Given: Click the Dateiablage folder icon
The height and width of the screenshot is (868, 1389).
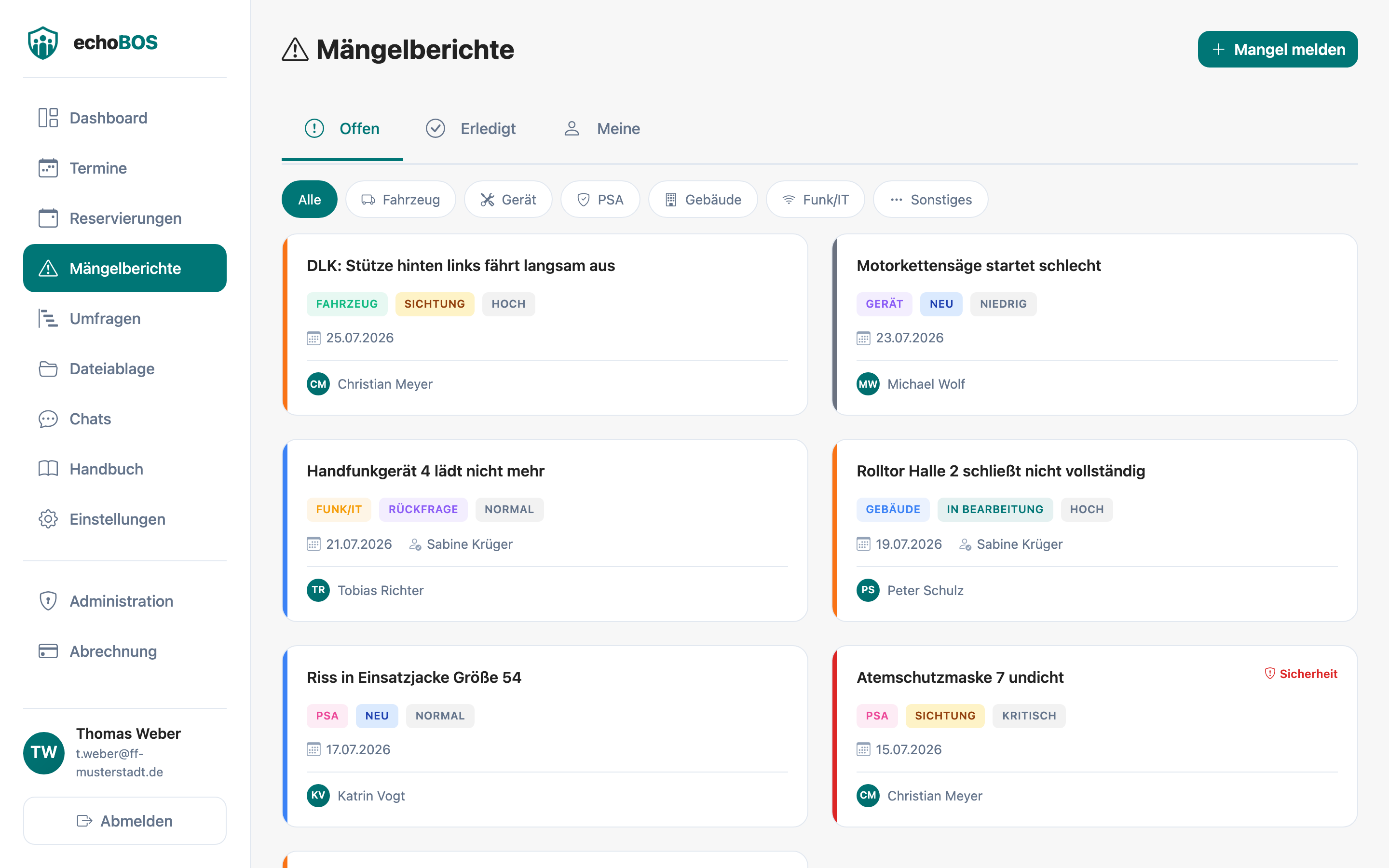Looking at the screenshot, I should (x=48, y=368).
